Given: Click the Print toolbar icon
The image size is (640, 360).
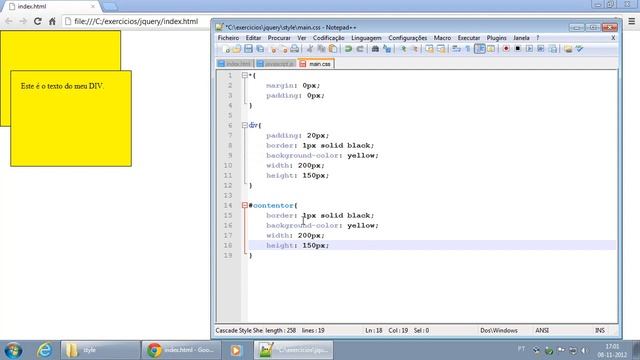Looking at the screenshot, I should point(294,49).
